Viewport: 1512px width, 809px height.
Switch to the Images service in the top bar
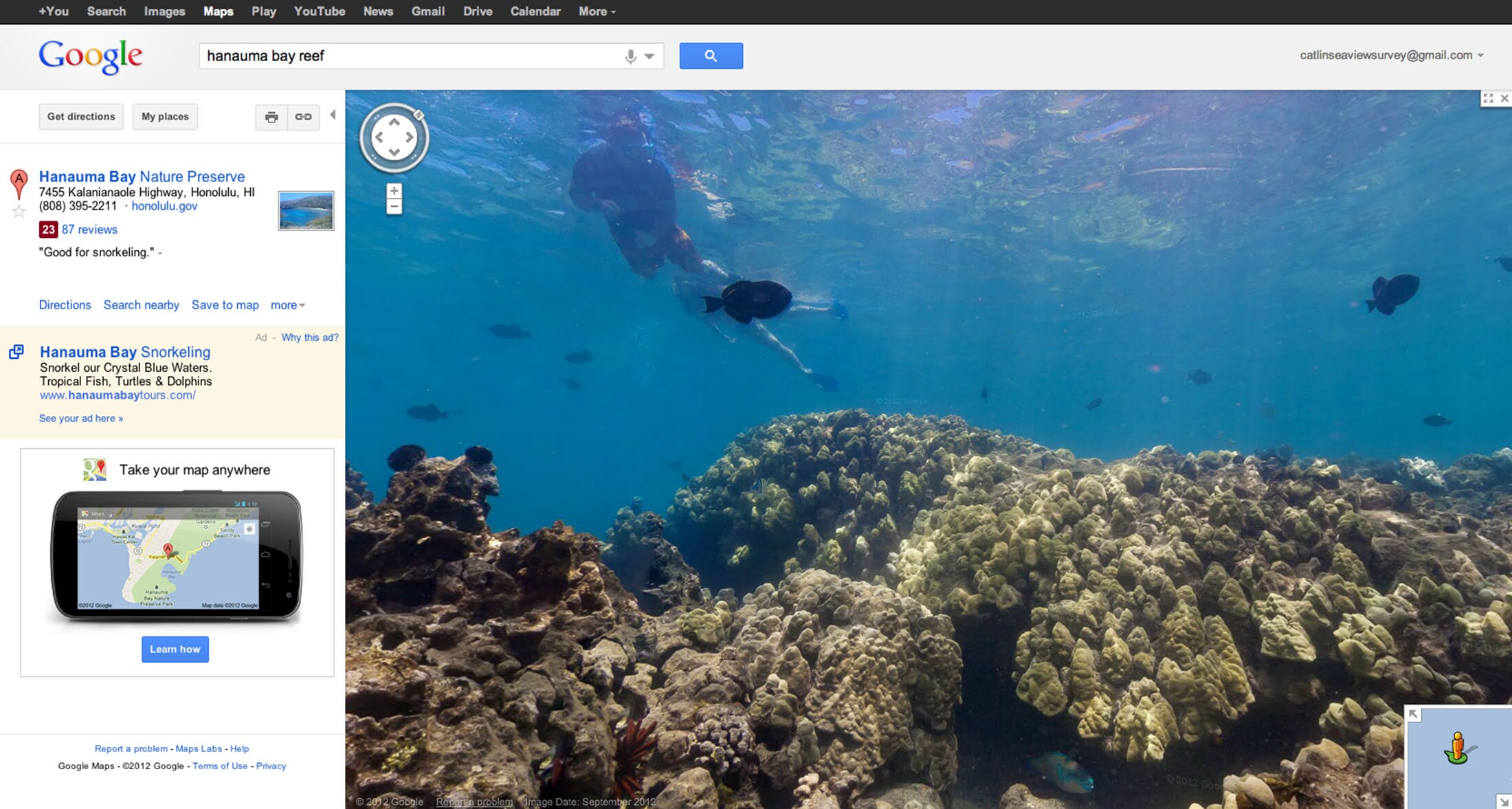[x=164, y=11]
